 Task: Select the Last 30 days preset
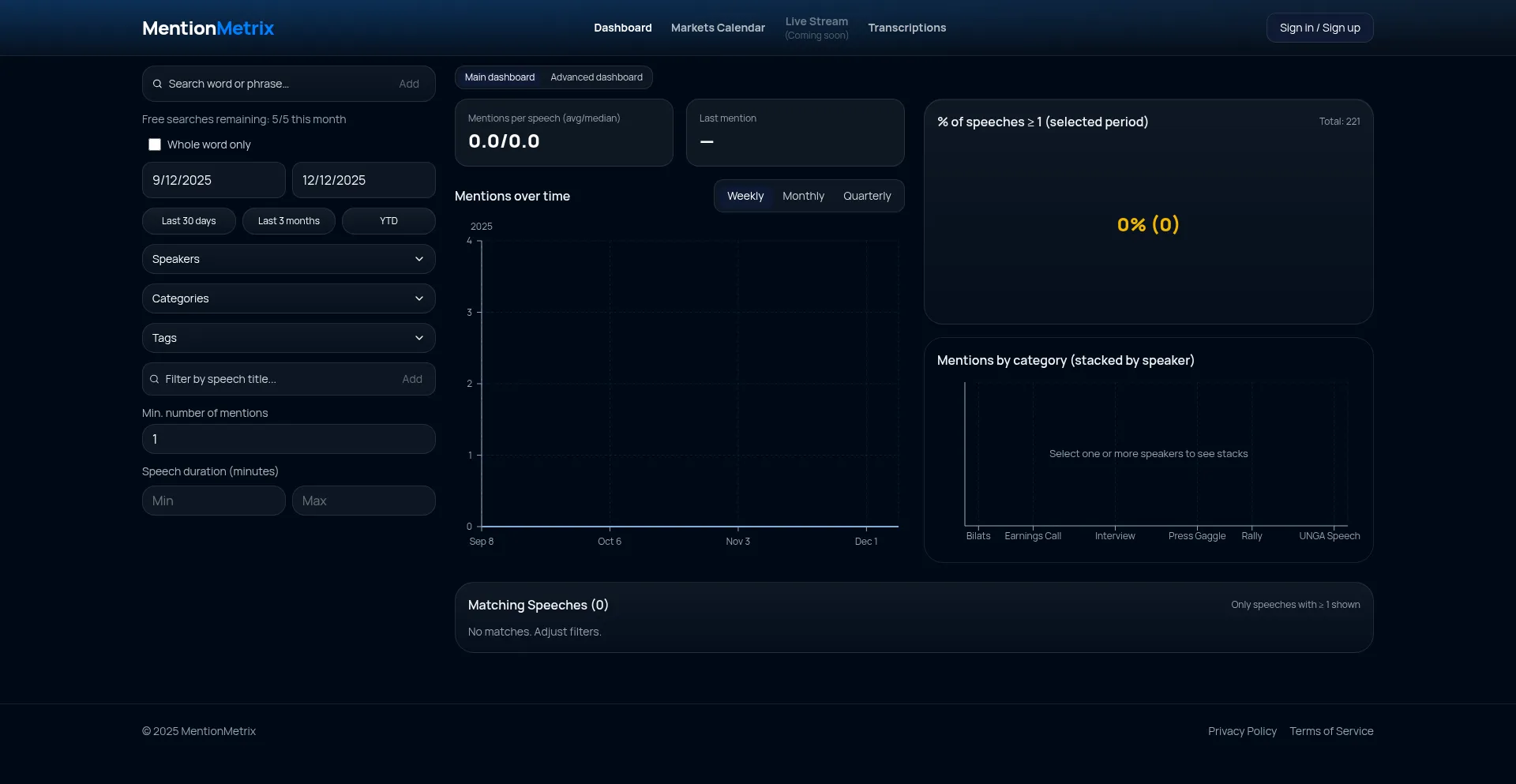coord(189,221)
